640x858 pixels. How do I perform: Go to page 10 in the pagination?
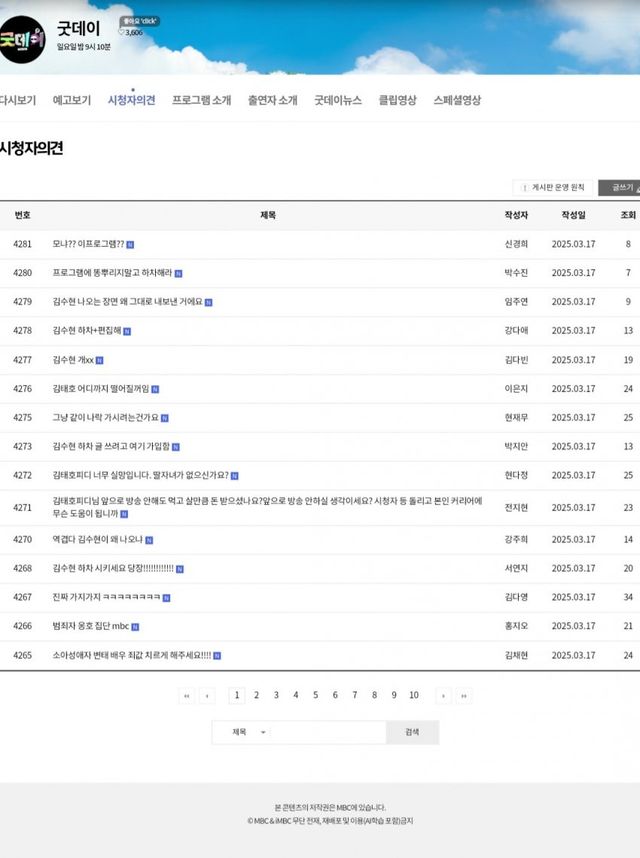coord(413,695)
